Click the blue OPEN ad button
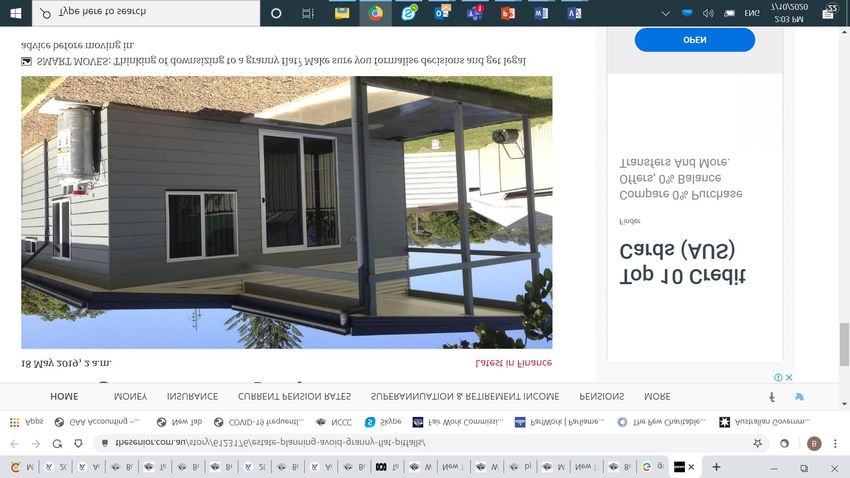850x478 pixels. click(694, 40)
